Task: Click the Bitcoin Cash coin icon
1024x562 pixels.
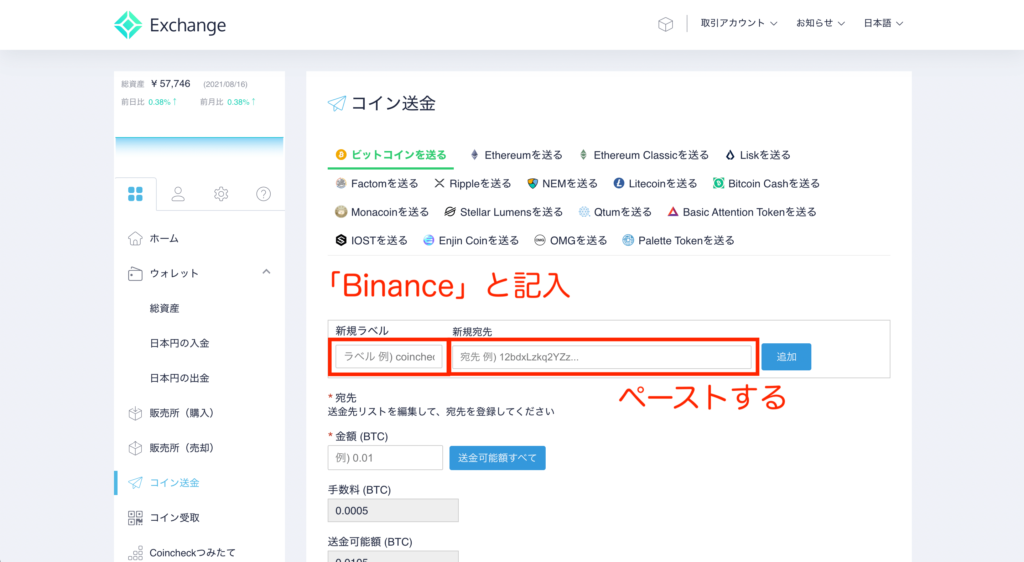Action: point(718,183)
